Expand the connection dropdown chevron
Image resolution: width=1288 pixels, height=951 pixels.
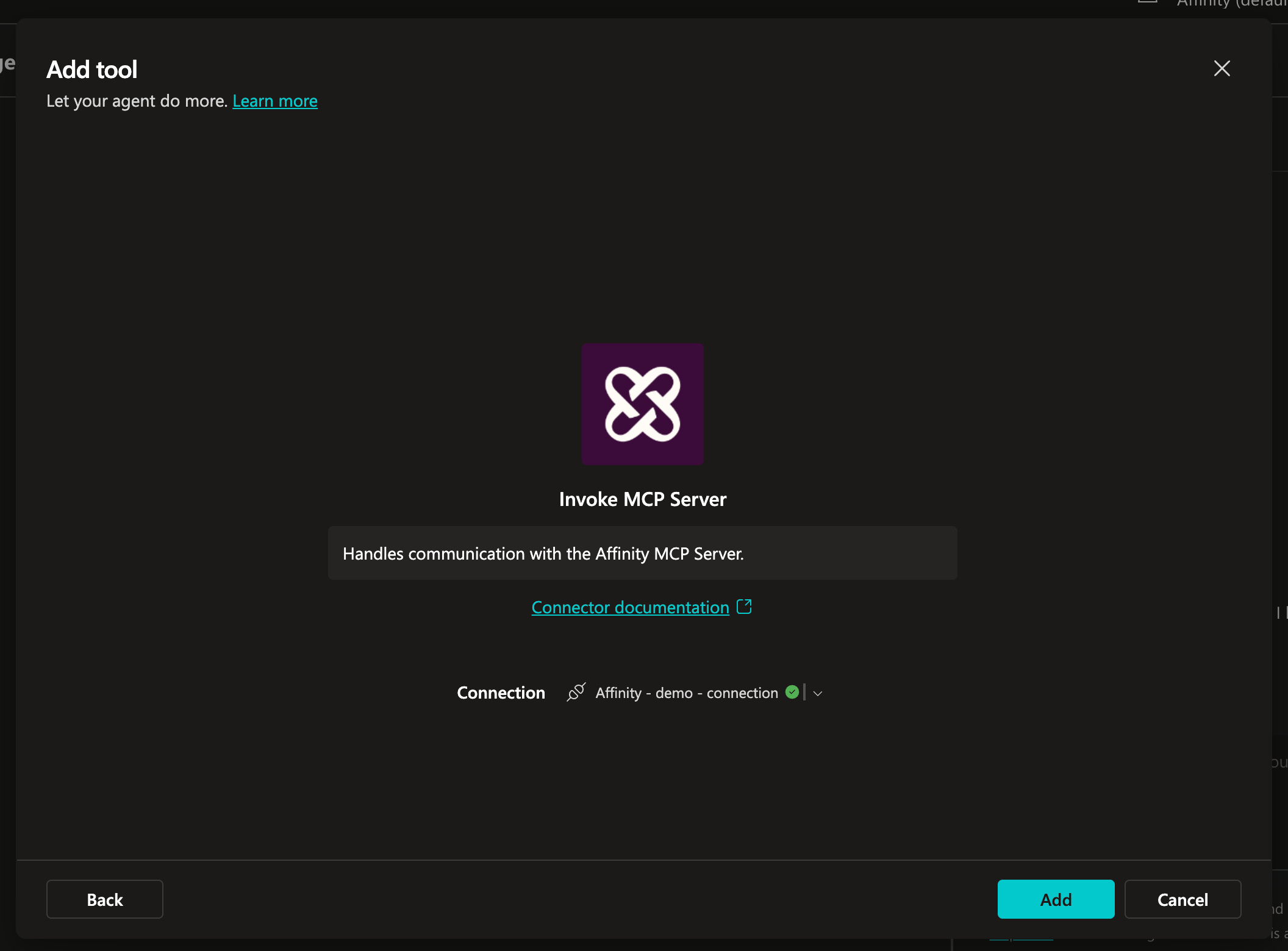[818, 693]
